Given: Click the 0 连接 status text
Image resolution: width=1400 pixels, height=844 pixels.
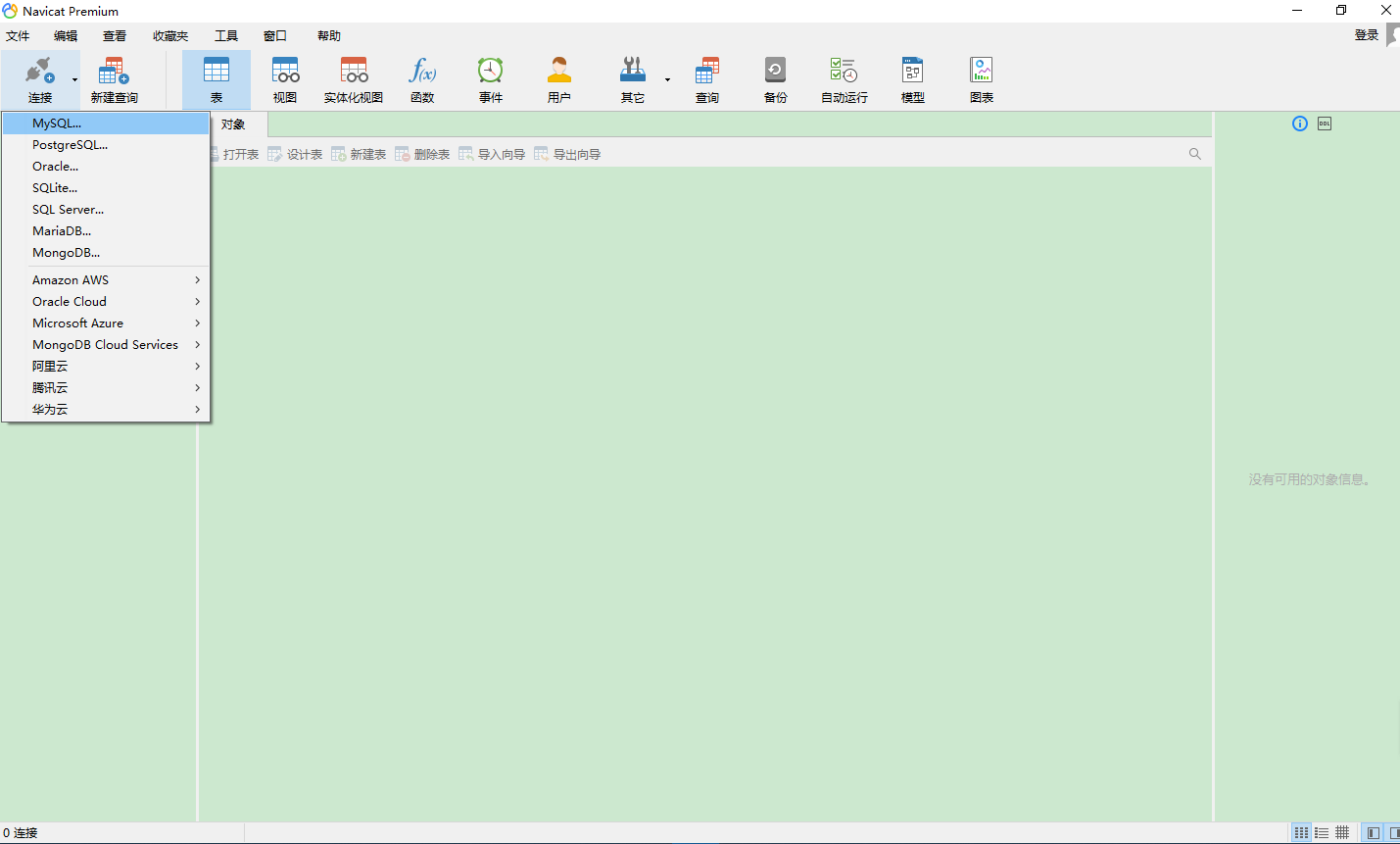Looking at the screenshot, I should [21, 833].
